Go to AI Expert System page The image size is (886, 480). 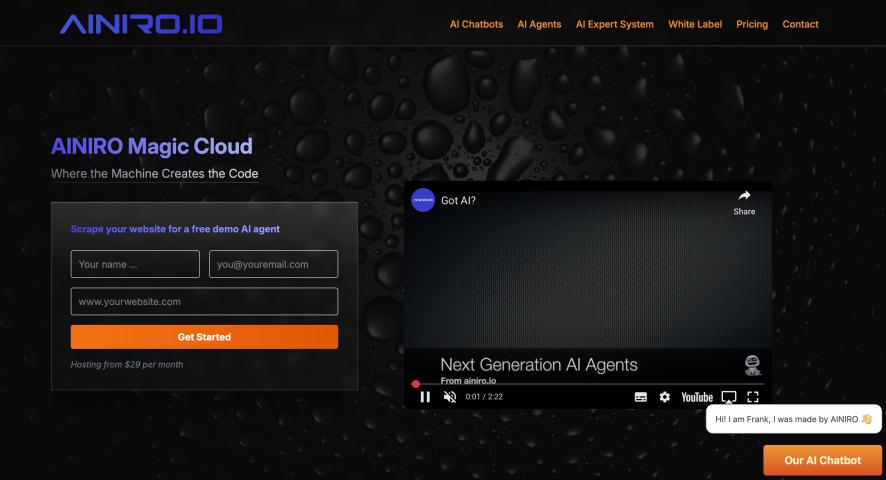tap(614, 24)
